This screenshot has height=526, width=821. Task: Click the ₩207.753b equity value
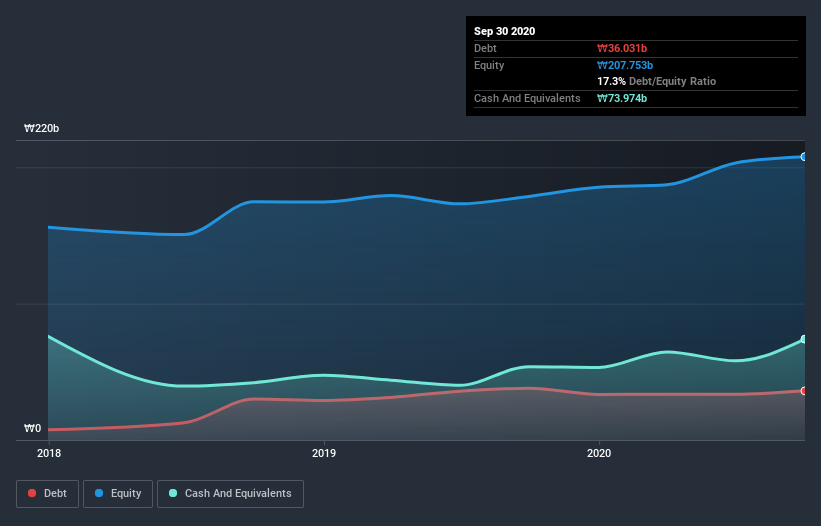[625, 65]
